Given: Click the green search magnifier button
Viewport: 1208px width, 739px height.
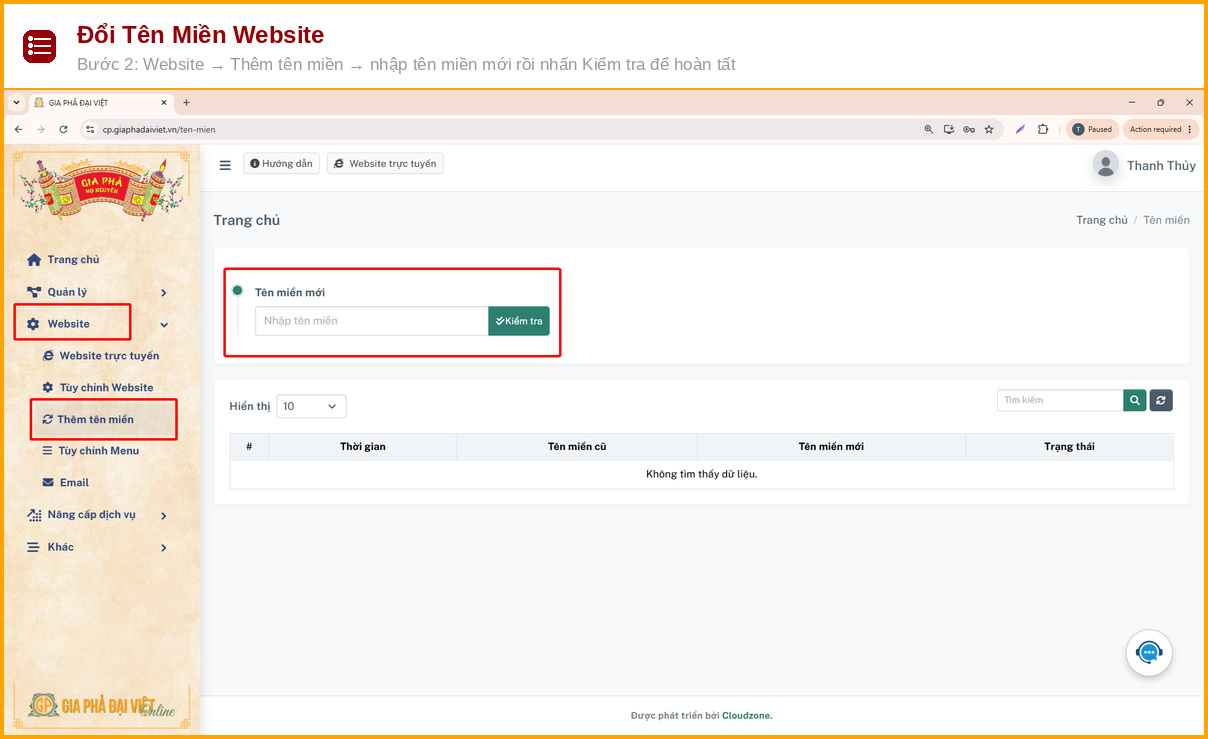Looking at the screenshot, I should pos(1135,400).
